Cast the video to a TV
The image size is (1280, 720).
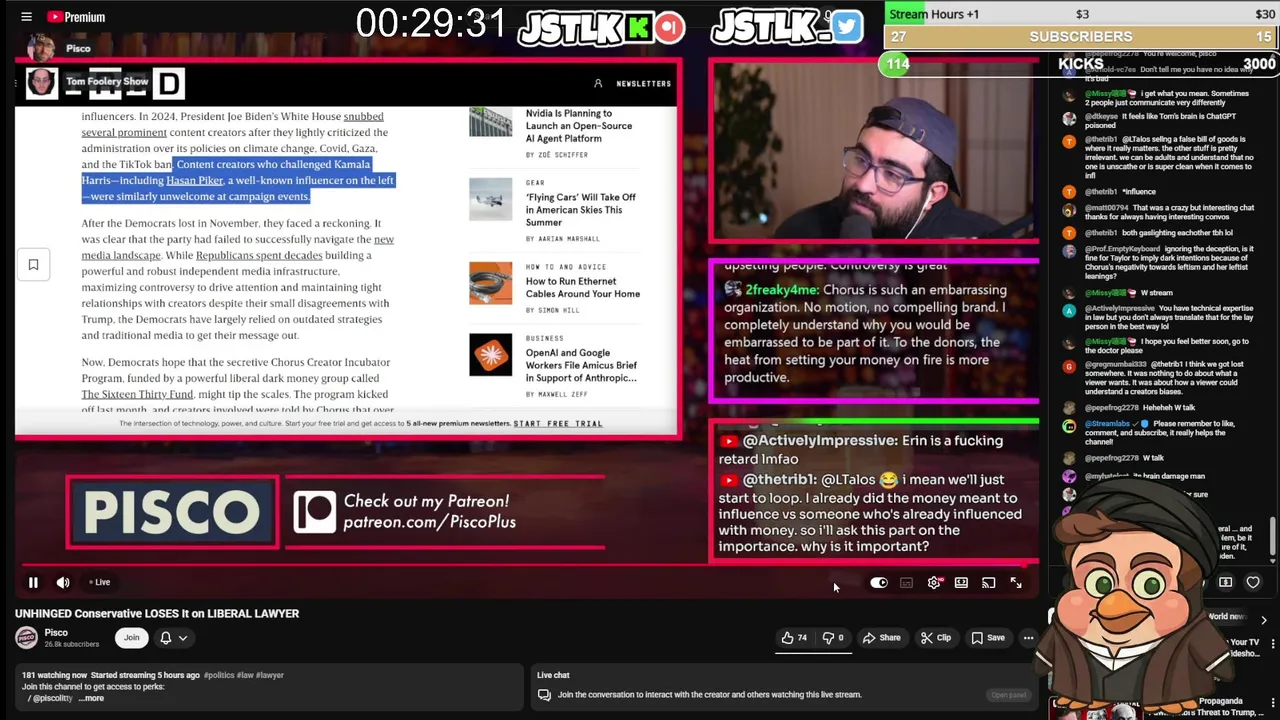click(x=988, y=582)
